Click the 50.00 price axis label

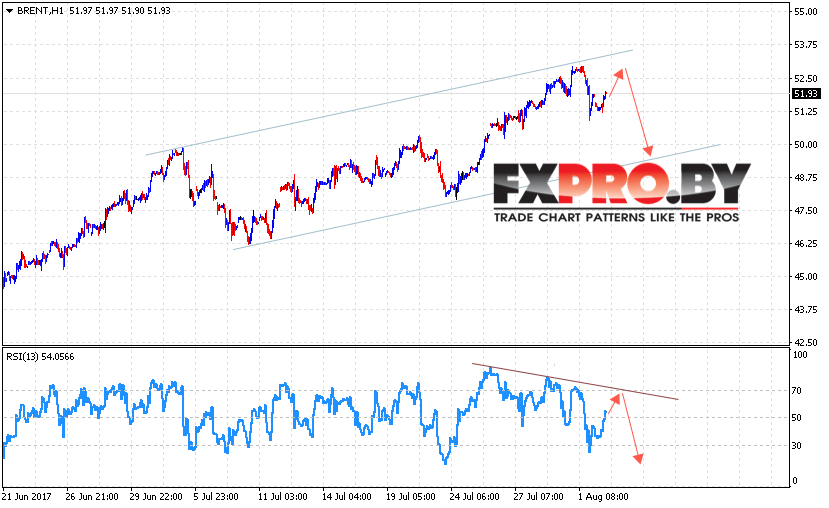806,145
